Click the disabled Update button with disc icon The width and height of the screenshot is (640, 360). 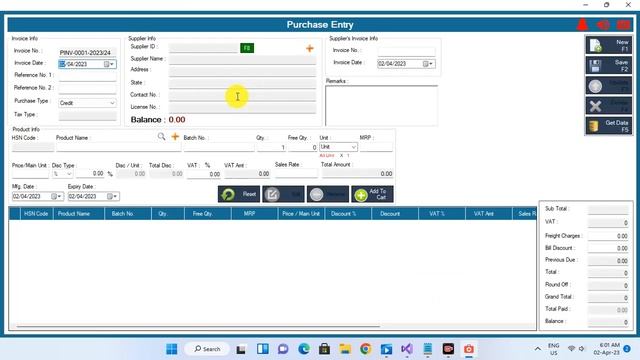coord(609,86)
